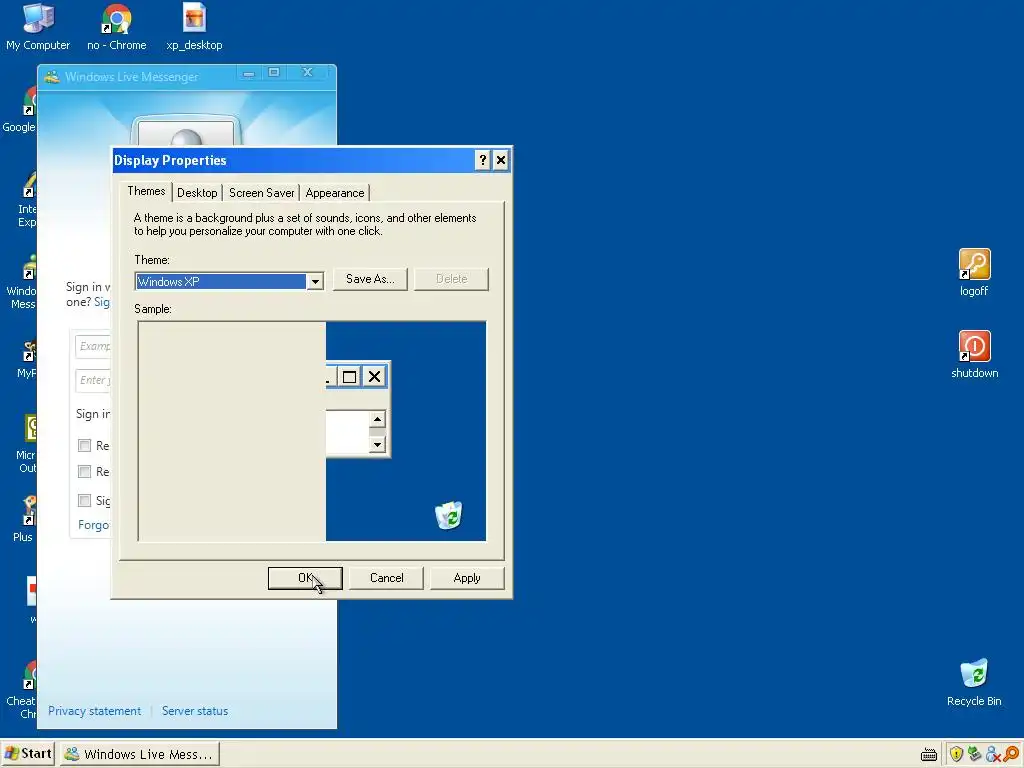Switch to the Desktop tab

[197, 193]
